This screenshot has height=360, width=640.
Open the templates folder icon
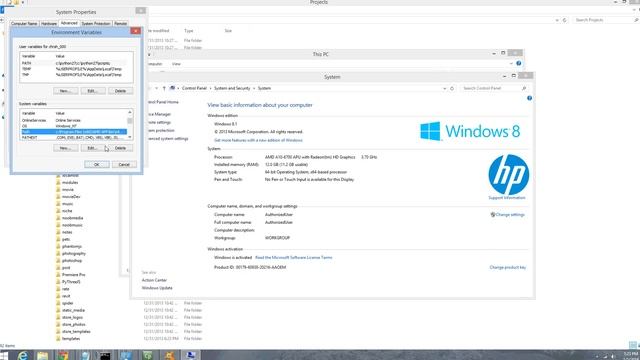point(58,338)
